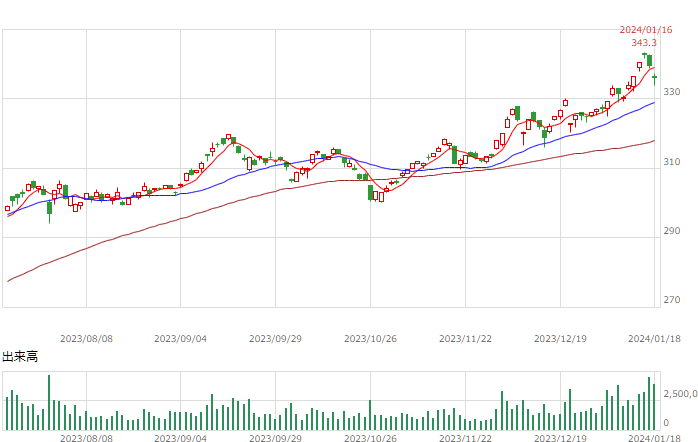Click the 343.3 price readout
Image resolution: width=698 pixels, height=442 pixels.
coord(644,43)
